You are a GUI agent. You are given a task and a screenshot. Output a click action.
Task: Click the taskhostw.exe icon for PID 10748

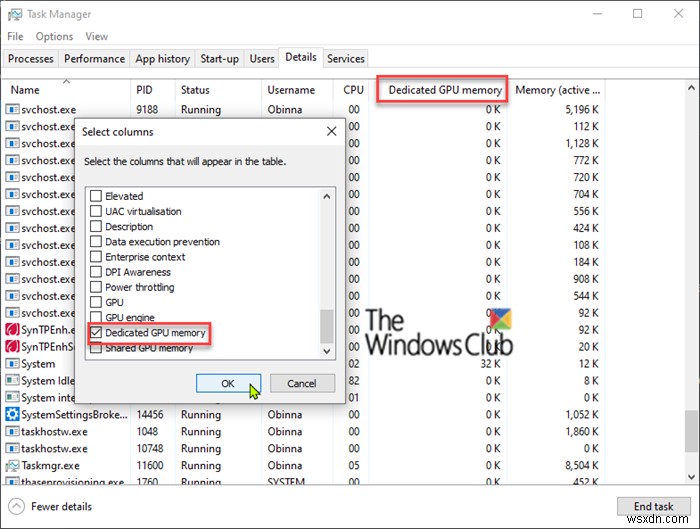pyautogui.click(x=12, y=449)
